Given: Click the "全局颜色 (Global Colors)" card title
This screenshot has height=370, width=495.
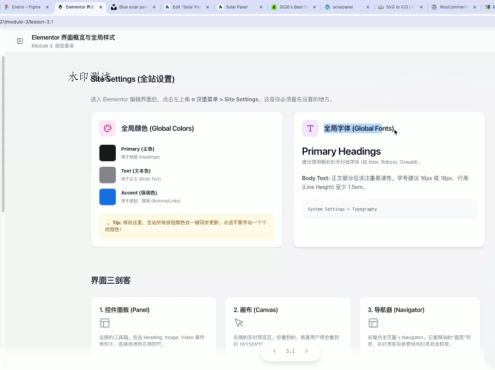Looking at the screenshot, I should click(x=157, y=128).
